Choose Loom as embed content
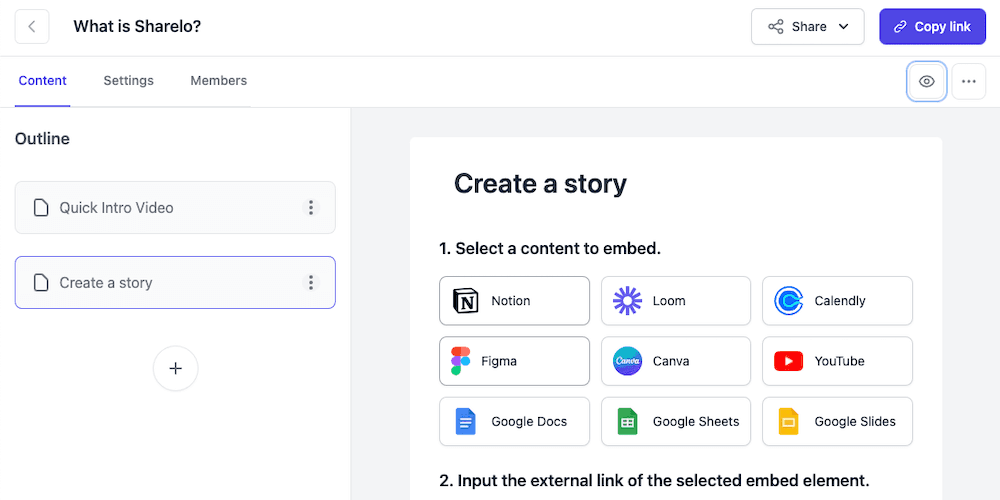 coord(676,301)
